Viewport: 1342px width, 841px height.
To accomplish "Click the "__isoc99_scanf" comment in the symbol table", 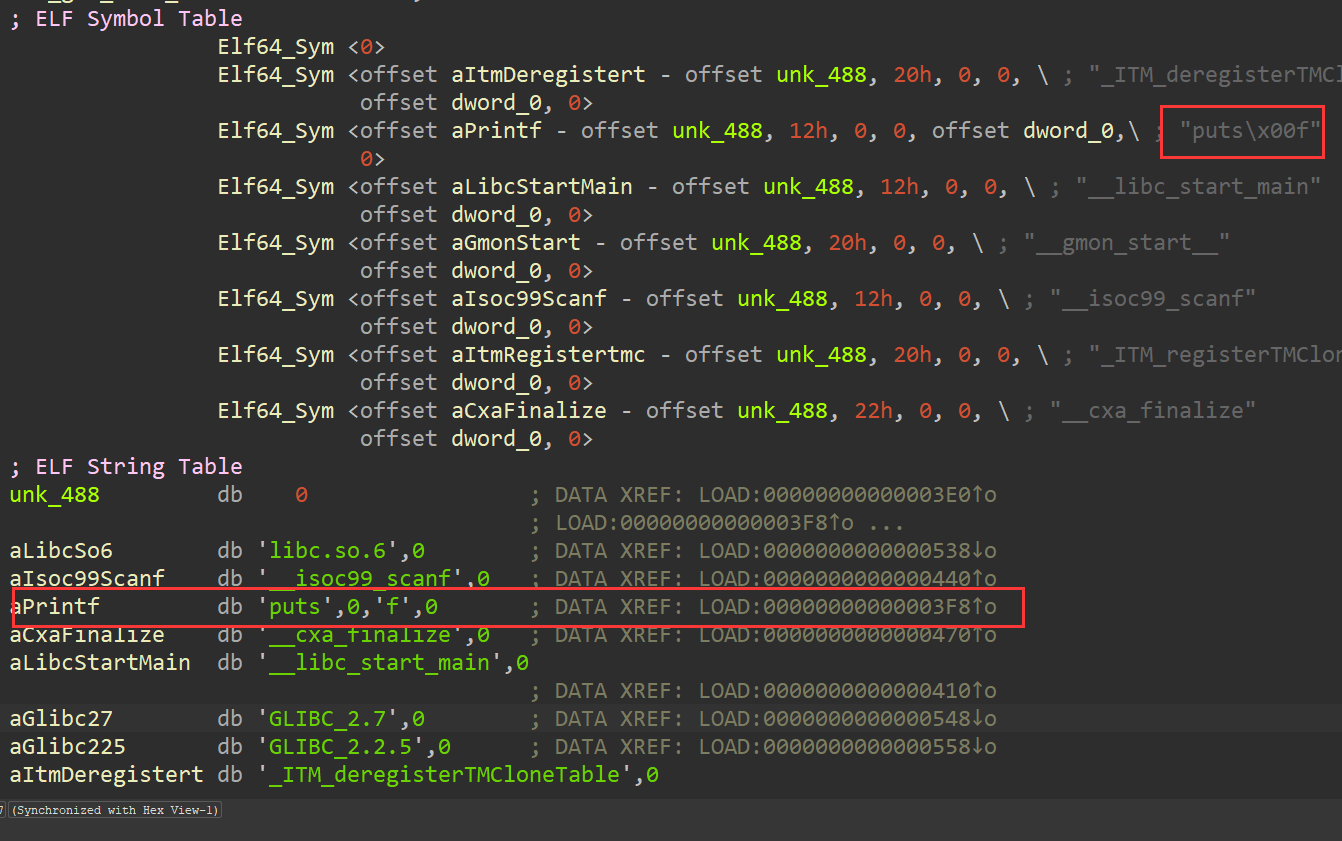I will [1153, 299].
